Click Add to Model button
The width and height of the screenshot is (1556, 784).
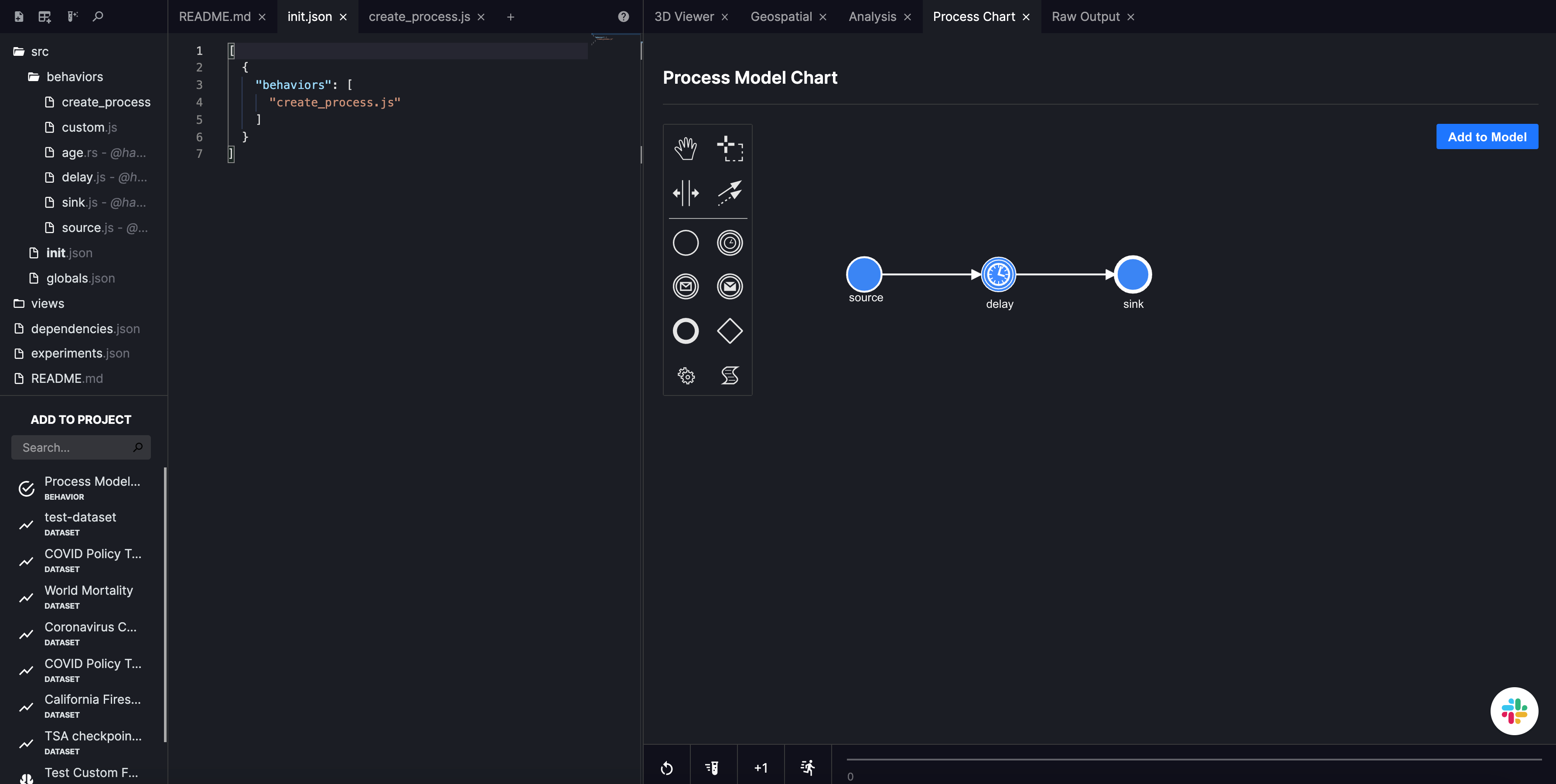coord(1487,136)
